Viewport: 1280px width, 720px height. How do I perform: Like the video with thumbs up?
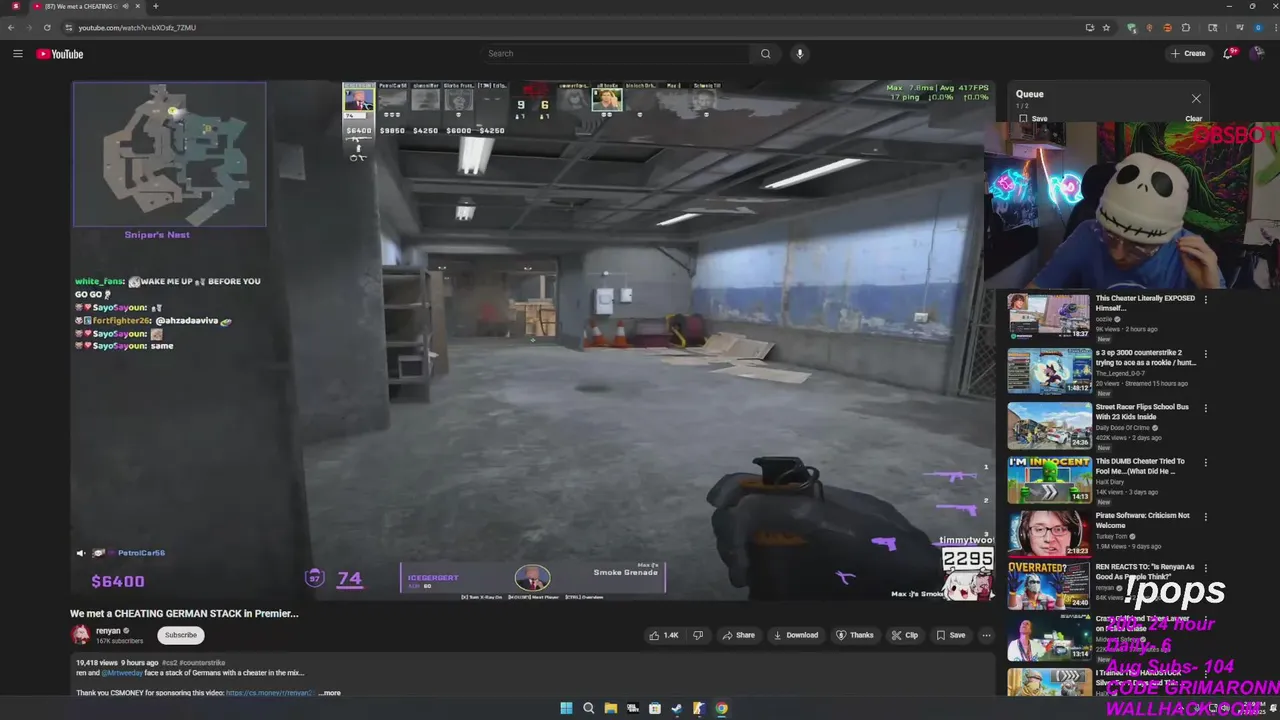coord(662,635)
